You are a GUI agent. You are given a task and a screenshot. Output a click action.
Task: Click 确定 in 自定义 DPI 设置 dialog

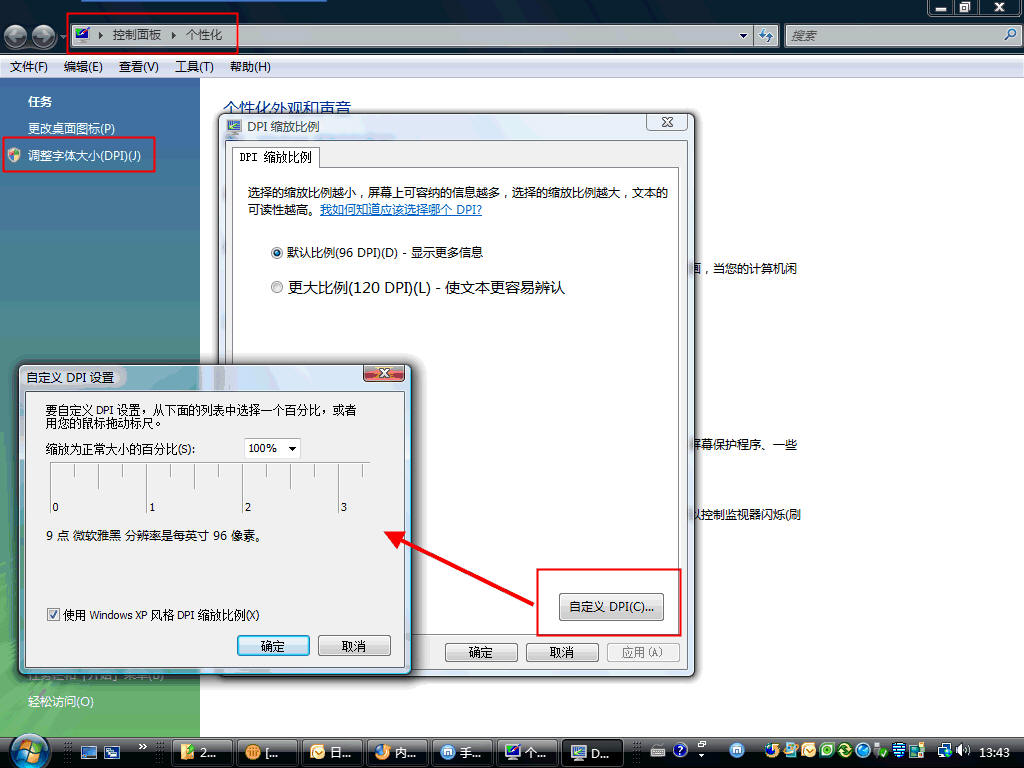[273, 646]
